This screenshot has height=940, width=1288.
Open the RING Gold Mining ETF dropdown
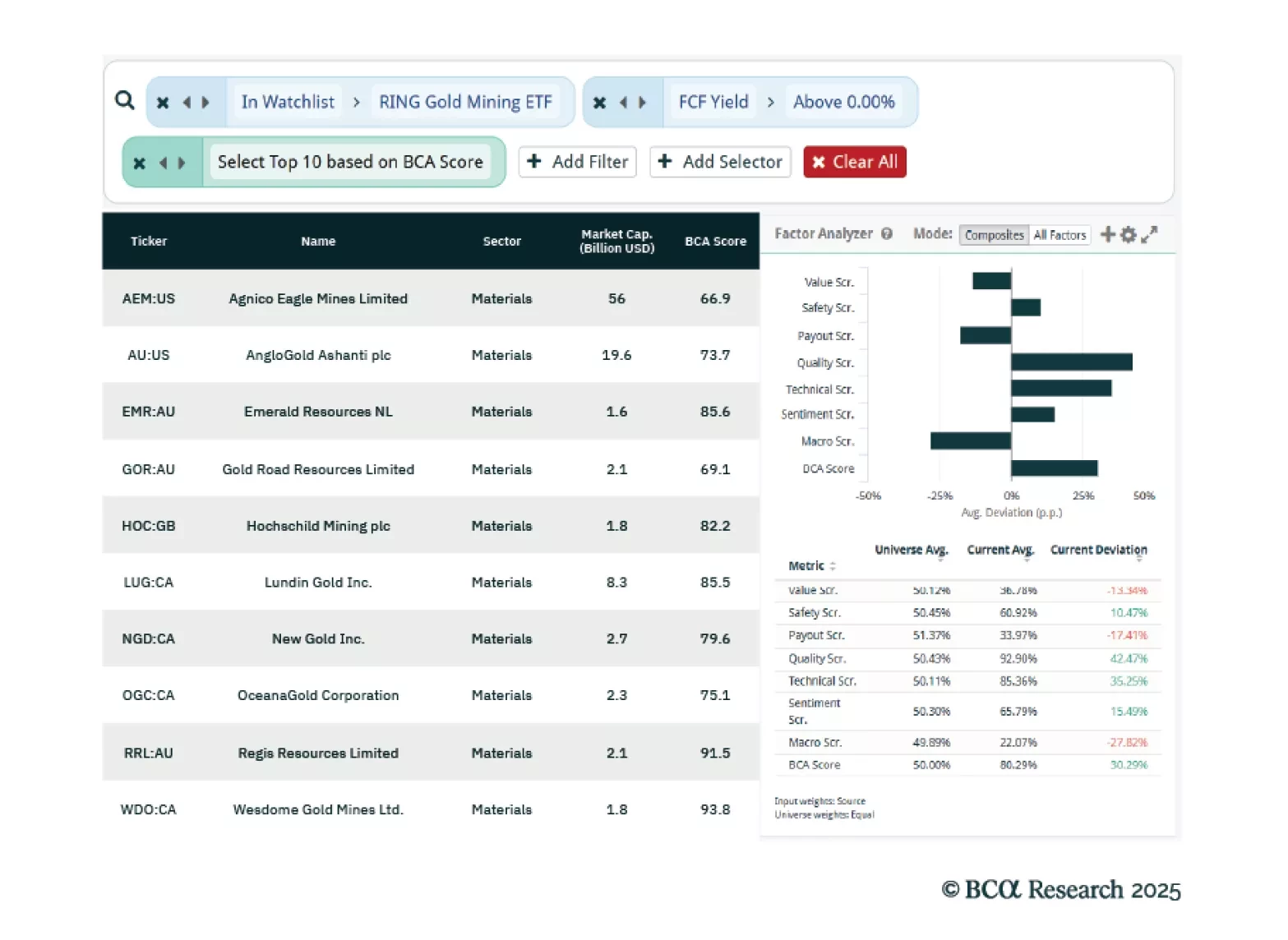[x=465, y=103]
